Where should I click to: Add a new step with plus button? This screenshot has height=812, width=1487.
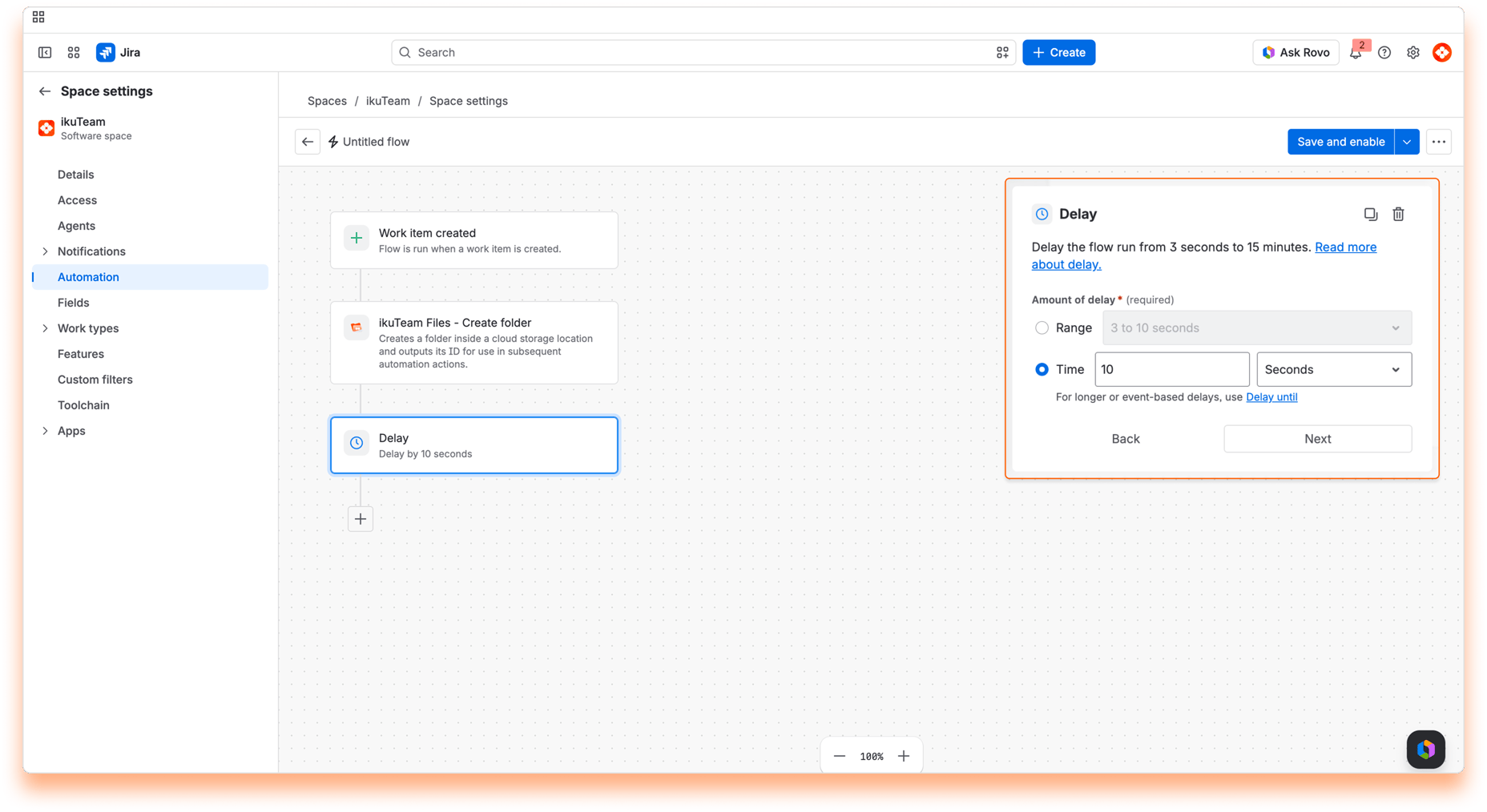tap(361, 519)
